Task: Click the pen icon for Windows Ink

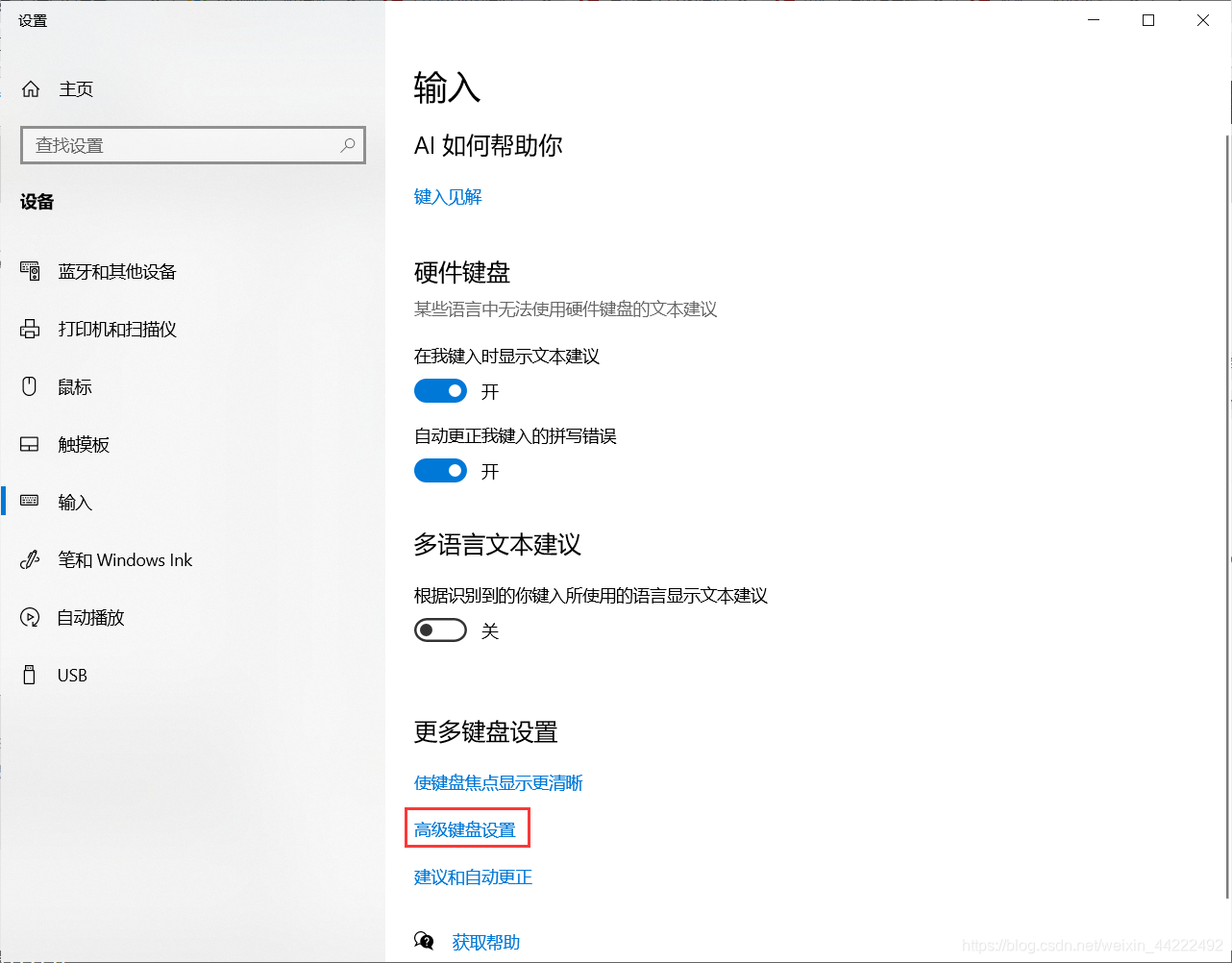Action: (30, 559)
